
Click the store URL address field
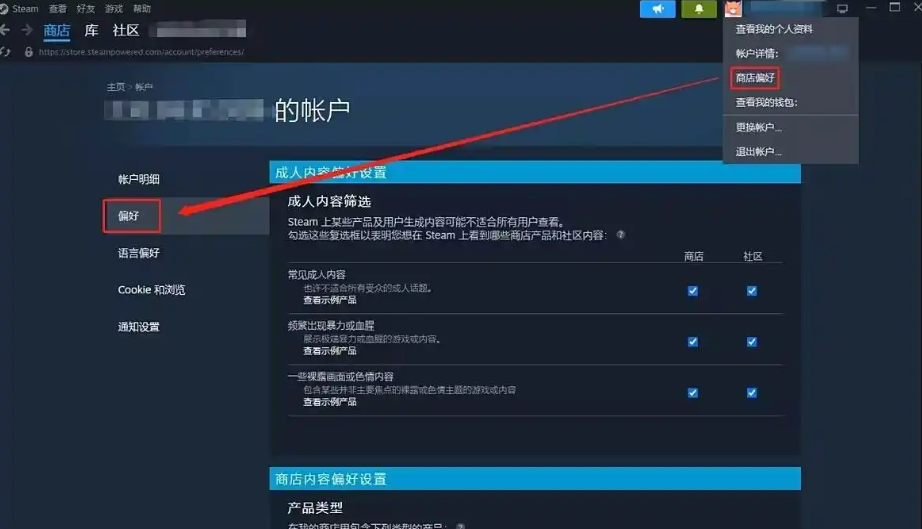pyautogui.click(x=141, y=52)
